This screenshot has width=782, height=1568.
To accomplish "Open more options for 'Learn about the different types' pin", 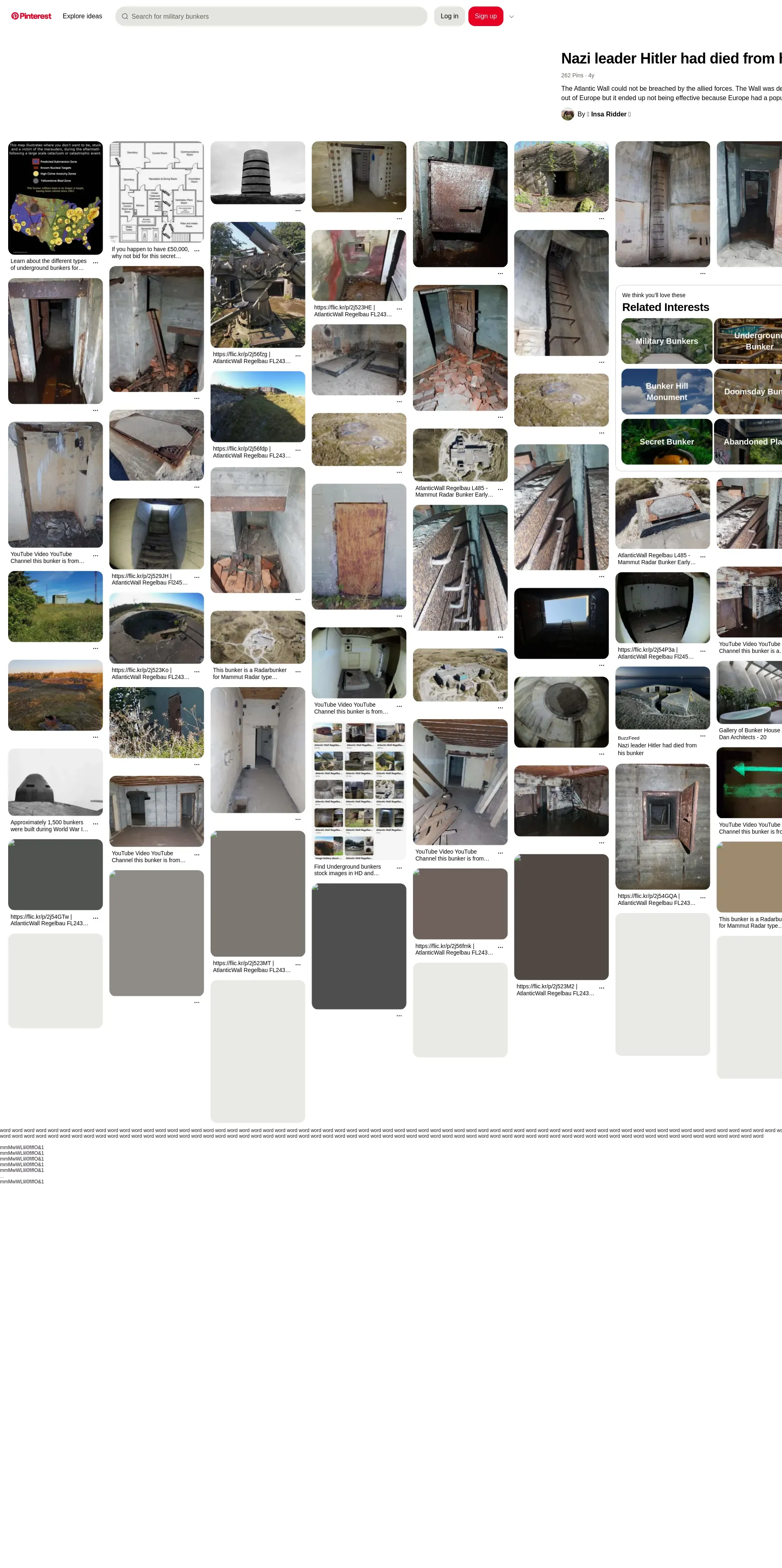I will click(96, 262).
